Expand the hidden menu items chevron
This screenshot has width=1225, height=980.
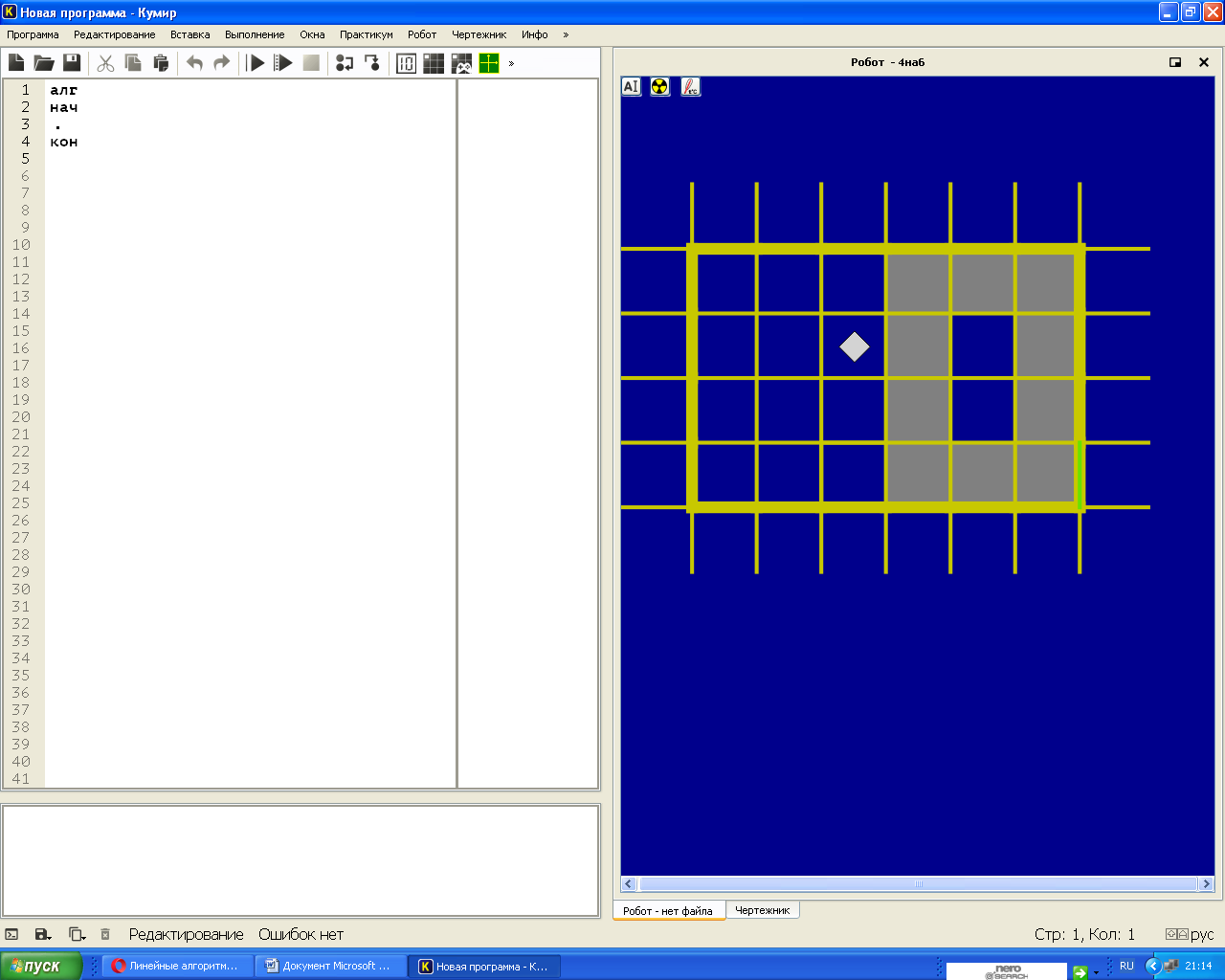(566, 34)
